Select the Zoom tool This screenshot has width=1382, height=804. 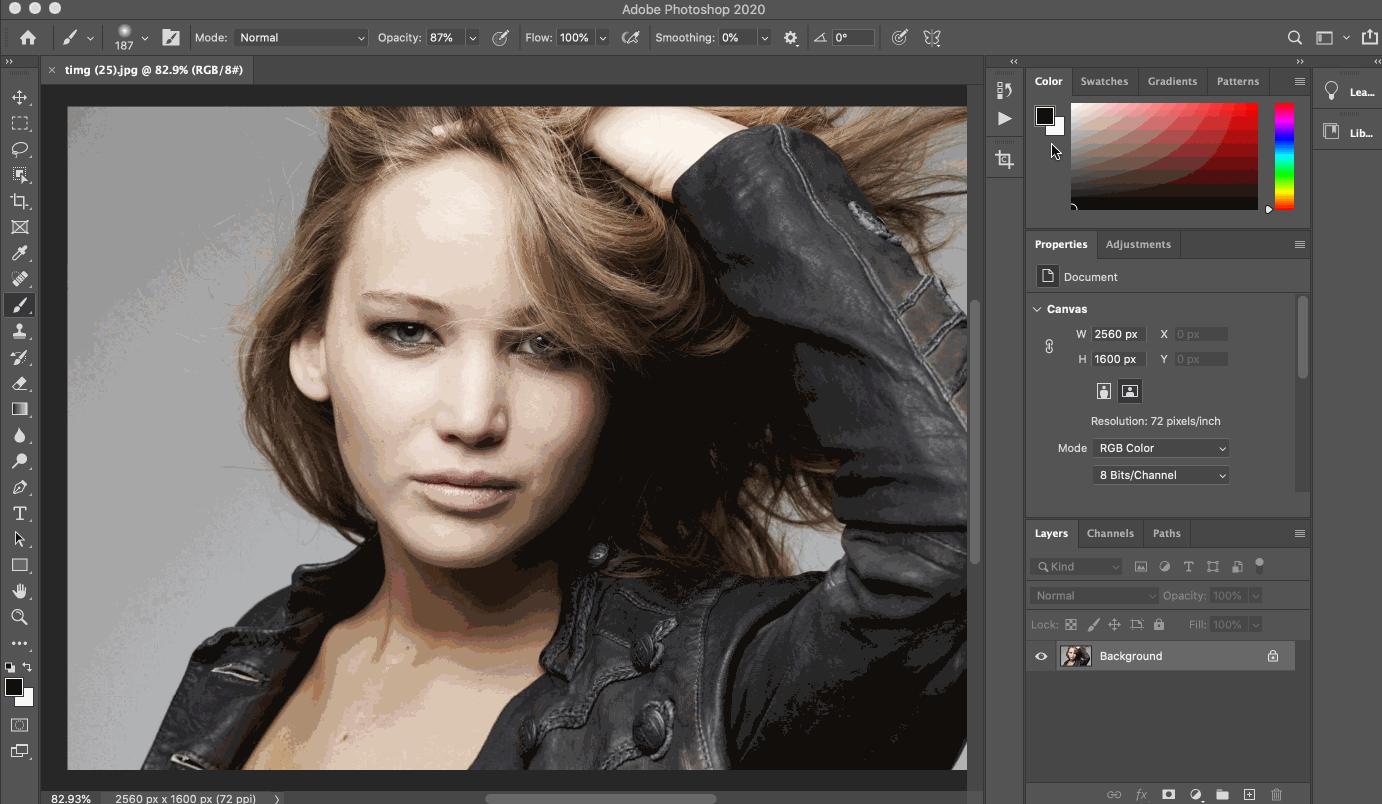(19, 617)
